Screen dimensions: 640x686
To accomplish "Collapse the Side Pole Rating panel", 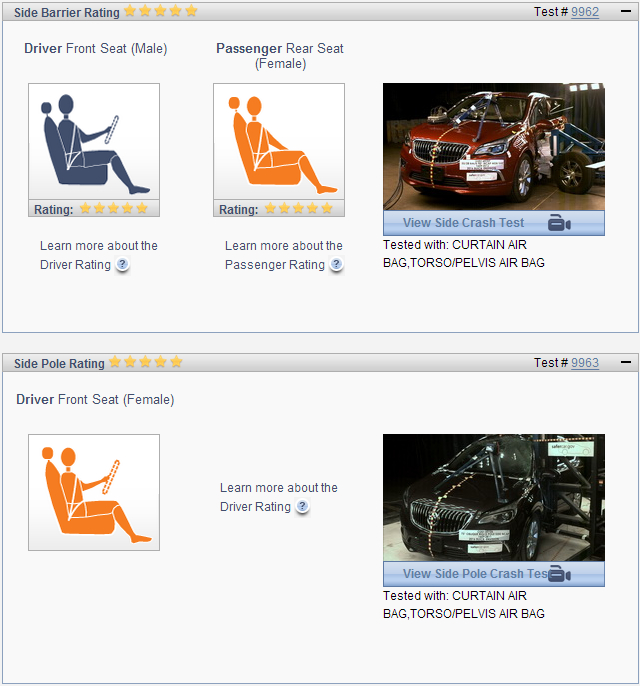I will (626, 363).
